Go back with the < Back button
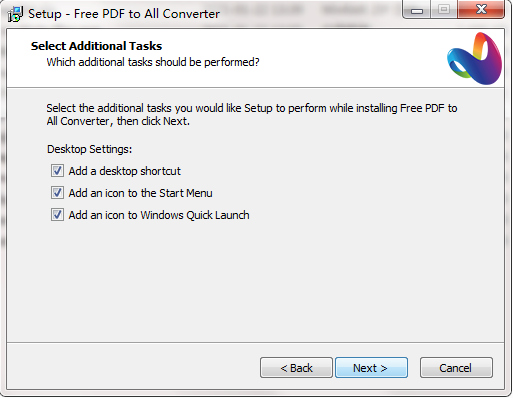 pyautogui.click(x=296, y=368)
